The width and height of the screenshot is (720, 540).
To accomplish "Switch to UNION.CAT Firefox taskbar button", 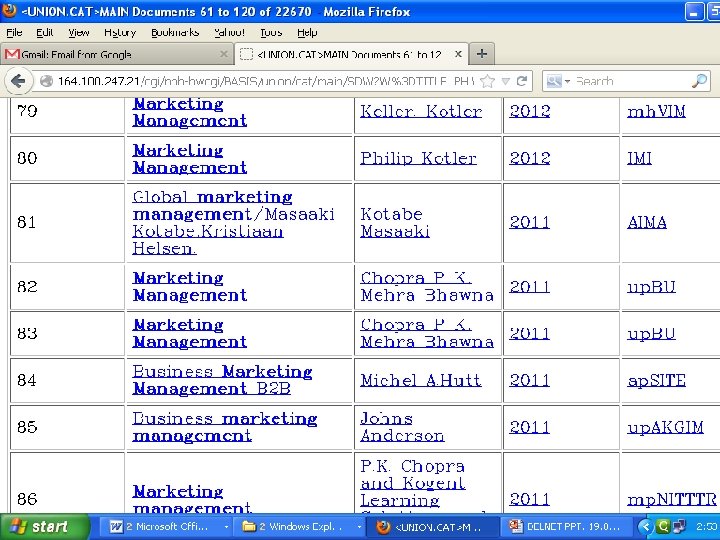I will (432, 527).
